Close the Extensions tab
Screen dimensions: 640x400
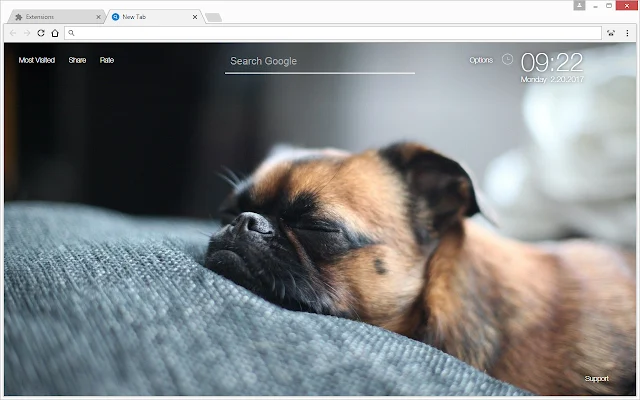tap(98, 17)
